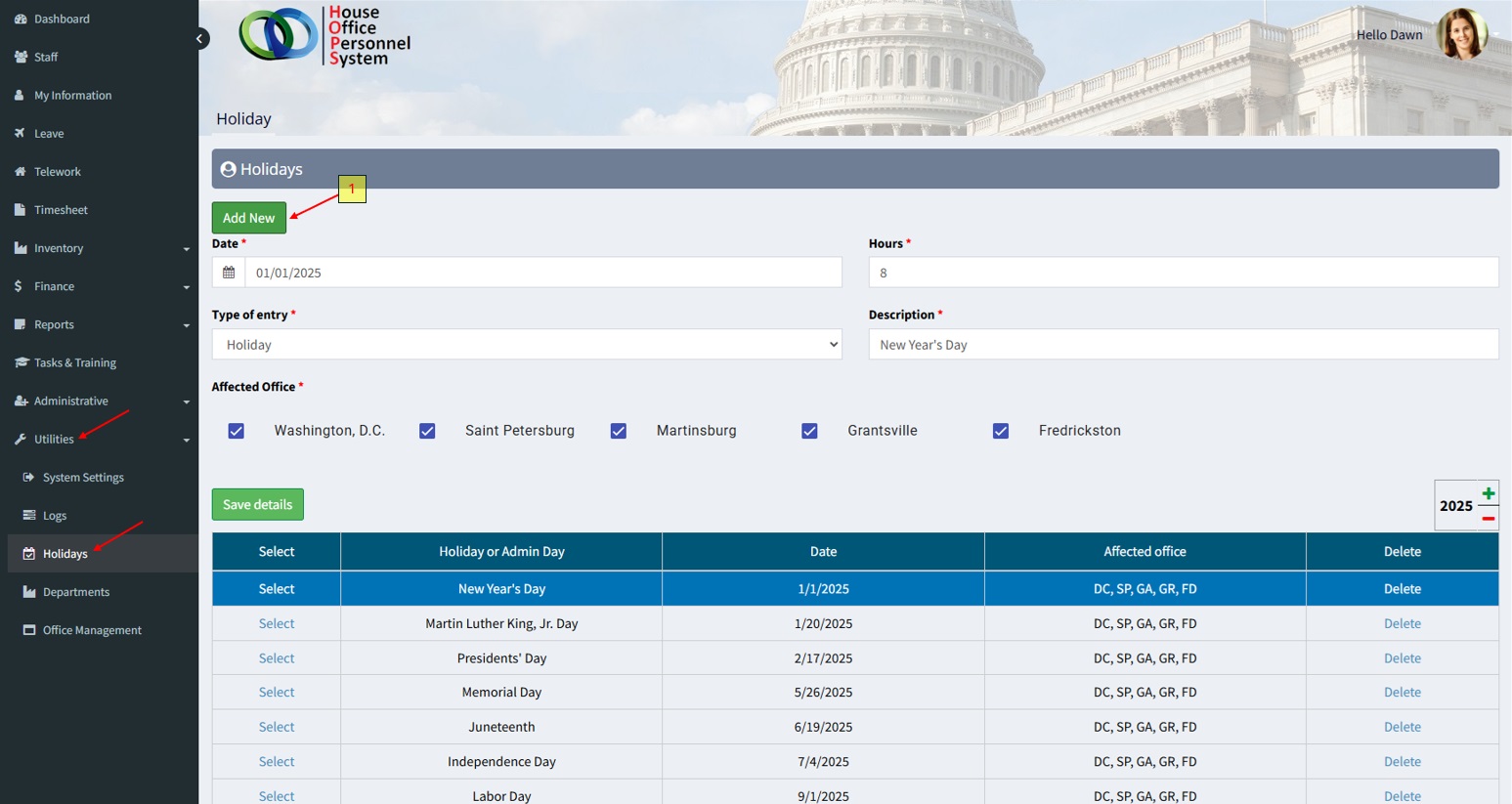This screenshot has width=1512, height=804.
Task: Open System Settings in sidebar
Action: pyautogui.click(x=83, y=478)
